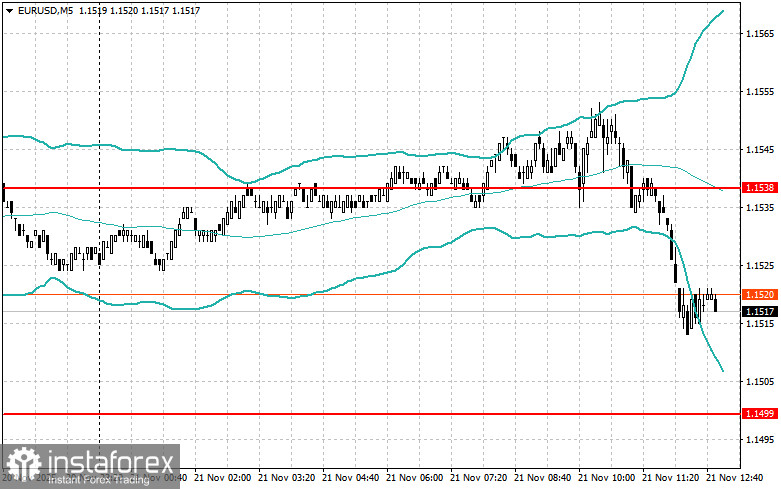The image size is (781, 489).
Task: Select the red 1.1538 price level label
Action: (x=760, y=188)
